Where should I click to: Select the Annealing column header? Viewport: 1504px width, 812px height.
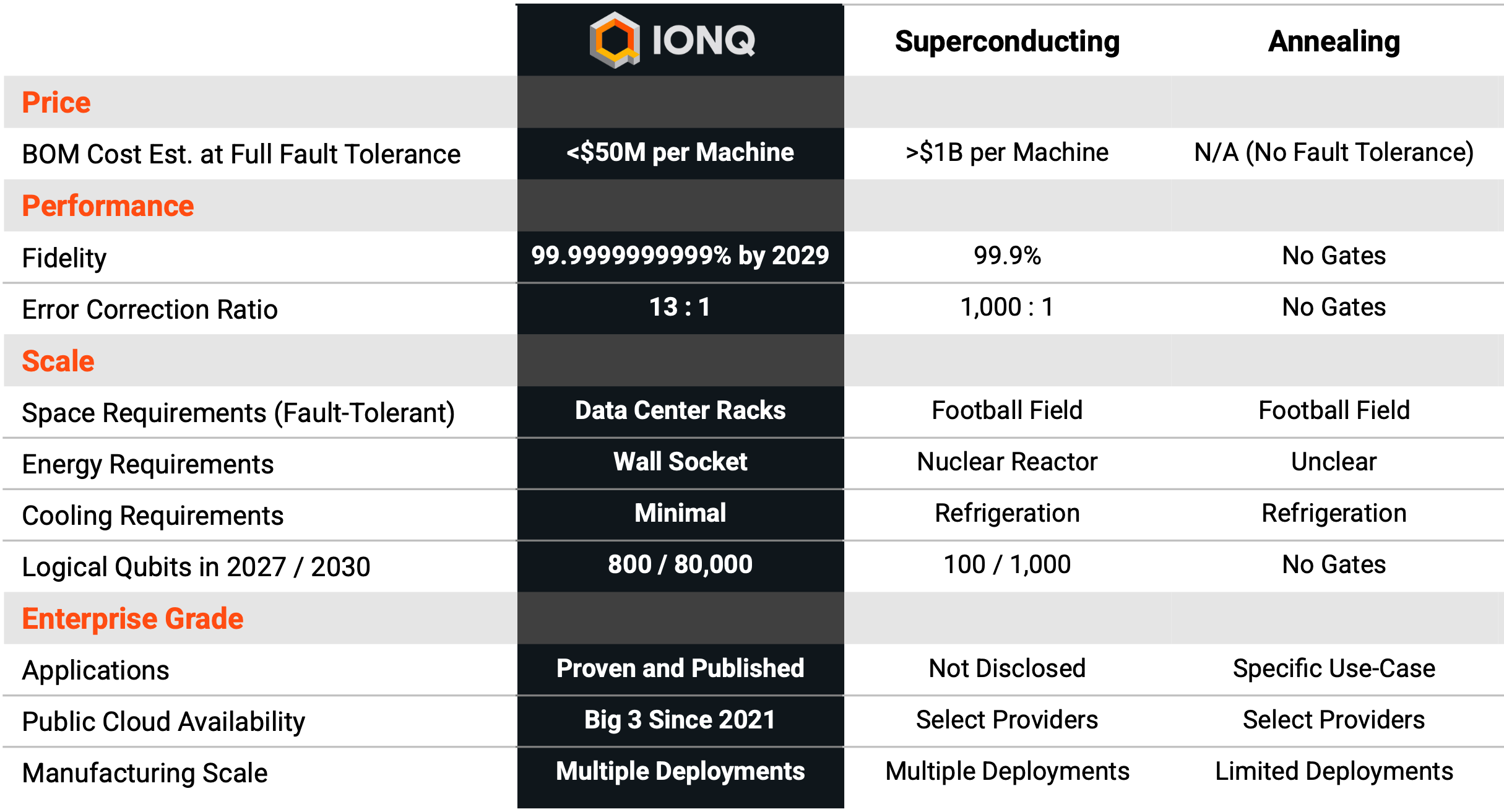tap(1334, 41)
